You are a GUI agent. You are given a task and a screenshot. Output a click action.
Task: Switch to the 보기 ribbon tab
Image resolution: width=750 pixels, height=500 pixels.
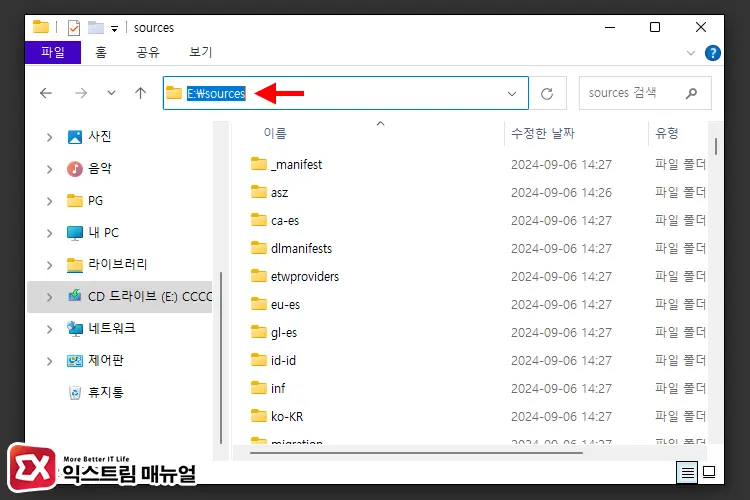pos(200,52)
